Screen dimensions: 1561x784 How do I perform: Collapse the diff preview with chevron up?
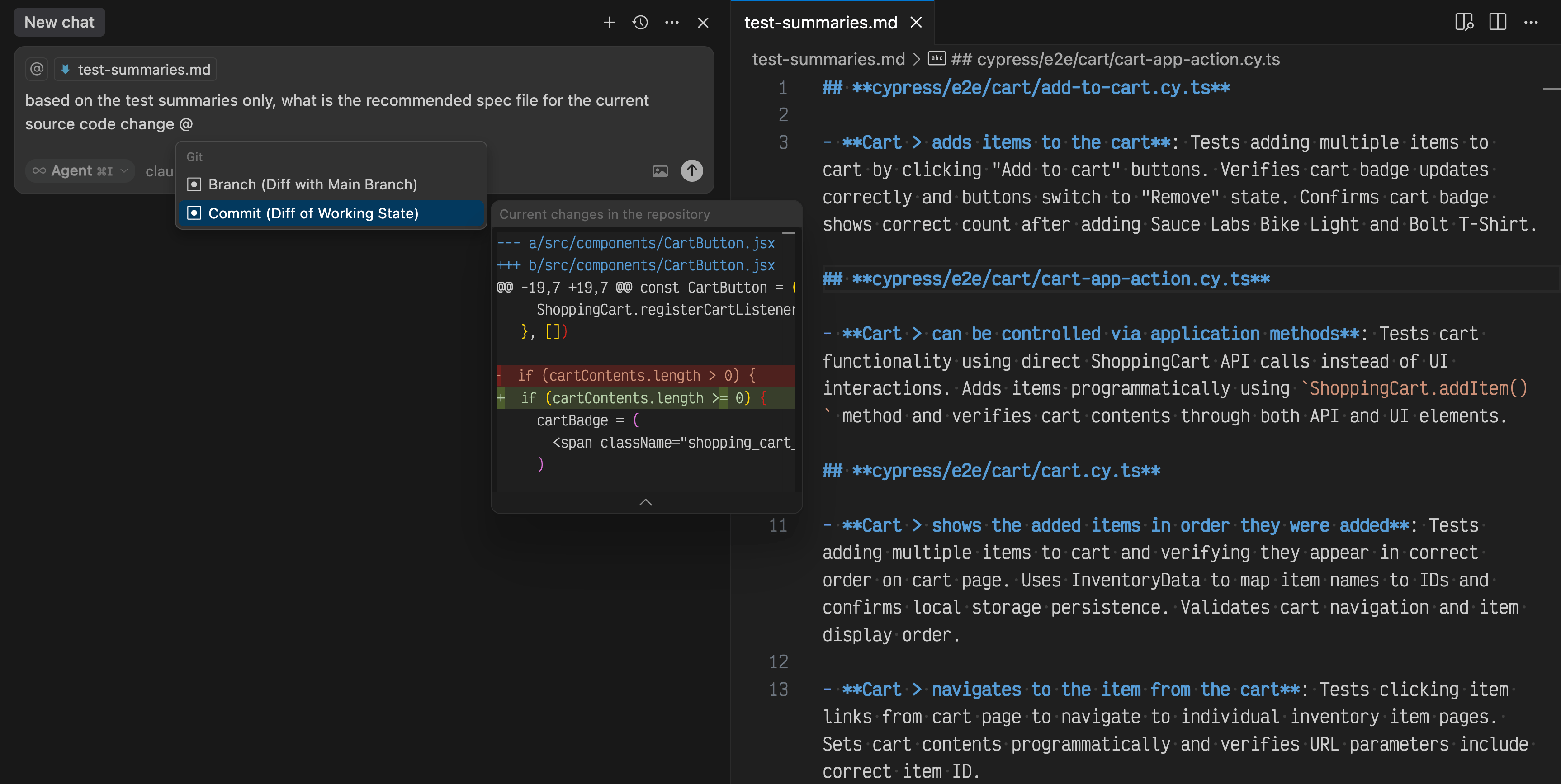(646, 502)
